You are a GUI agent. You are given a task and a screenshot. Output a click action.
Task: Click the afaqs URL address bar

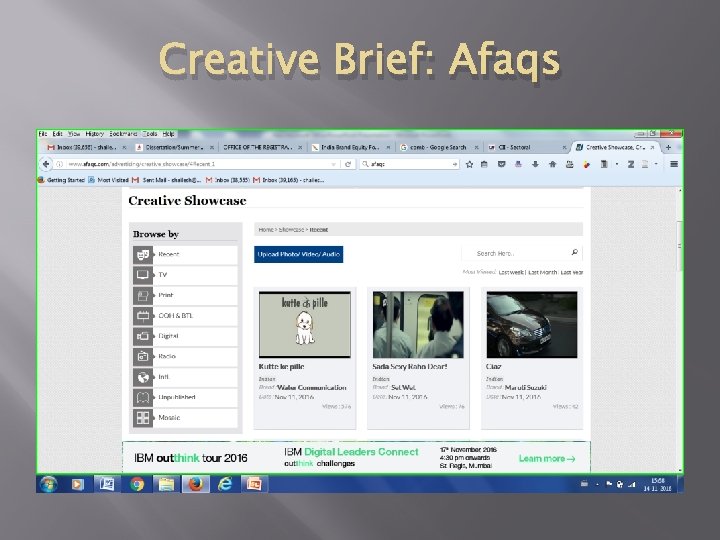click(197, 164)
